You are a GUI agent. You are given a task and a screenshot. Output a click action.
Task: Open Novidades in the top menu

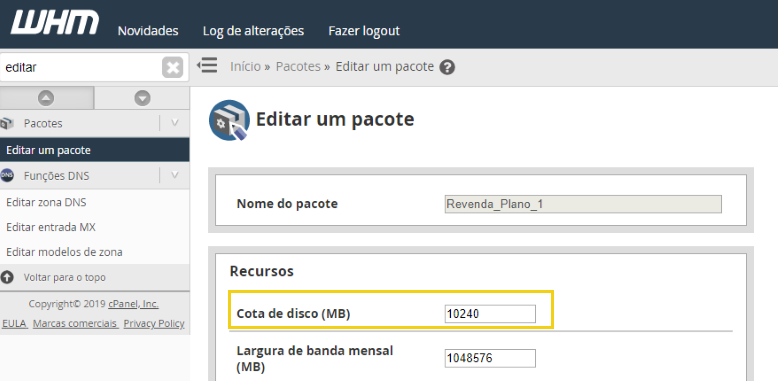click(x=148, y=31)
